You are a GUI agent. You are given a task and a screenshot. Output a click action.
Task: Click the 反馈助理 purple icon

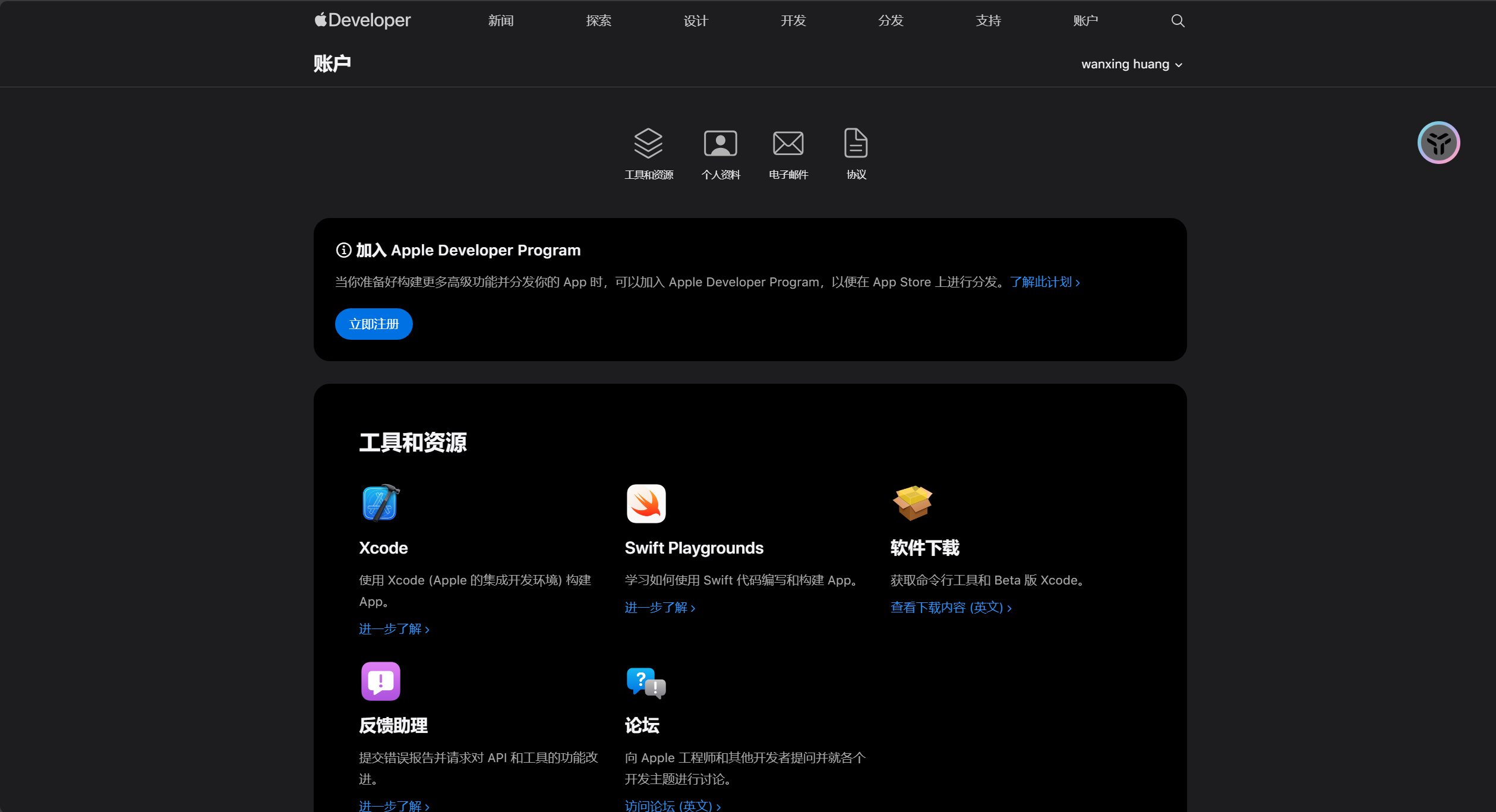point(380,681)
